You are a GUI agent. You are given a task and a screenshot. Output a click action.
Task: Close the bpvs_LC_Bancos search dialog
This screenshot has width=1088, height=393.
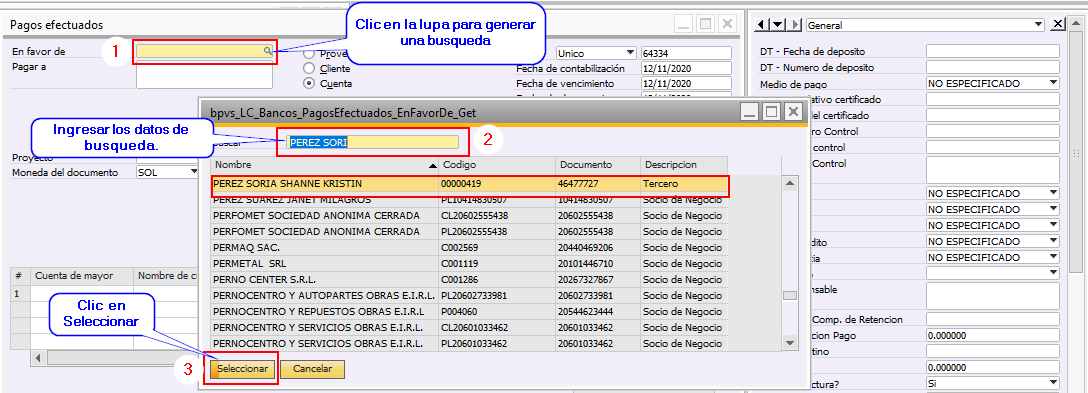tap(792, 112)
